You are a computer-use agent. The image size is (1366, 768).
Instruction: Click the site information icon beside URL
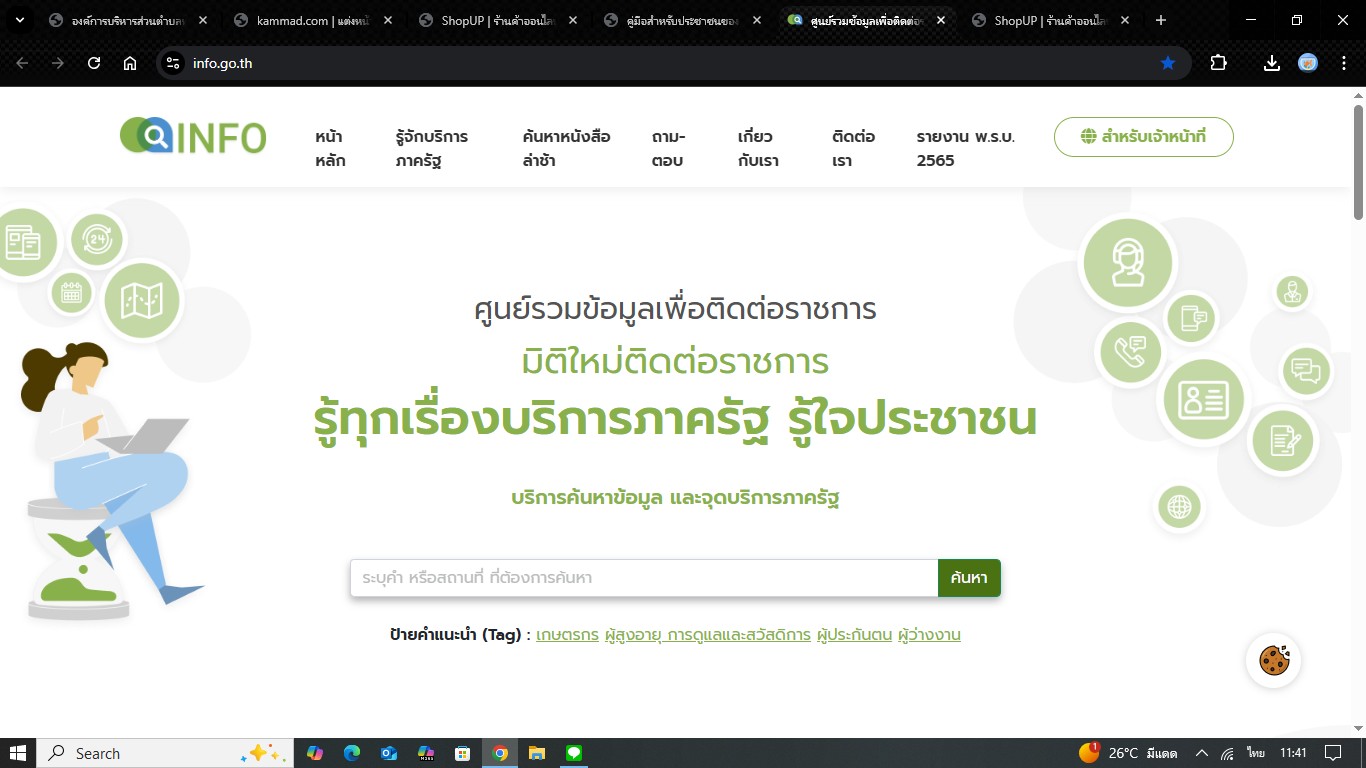[173, 63]
